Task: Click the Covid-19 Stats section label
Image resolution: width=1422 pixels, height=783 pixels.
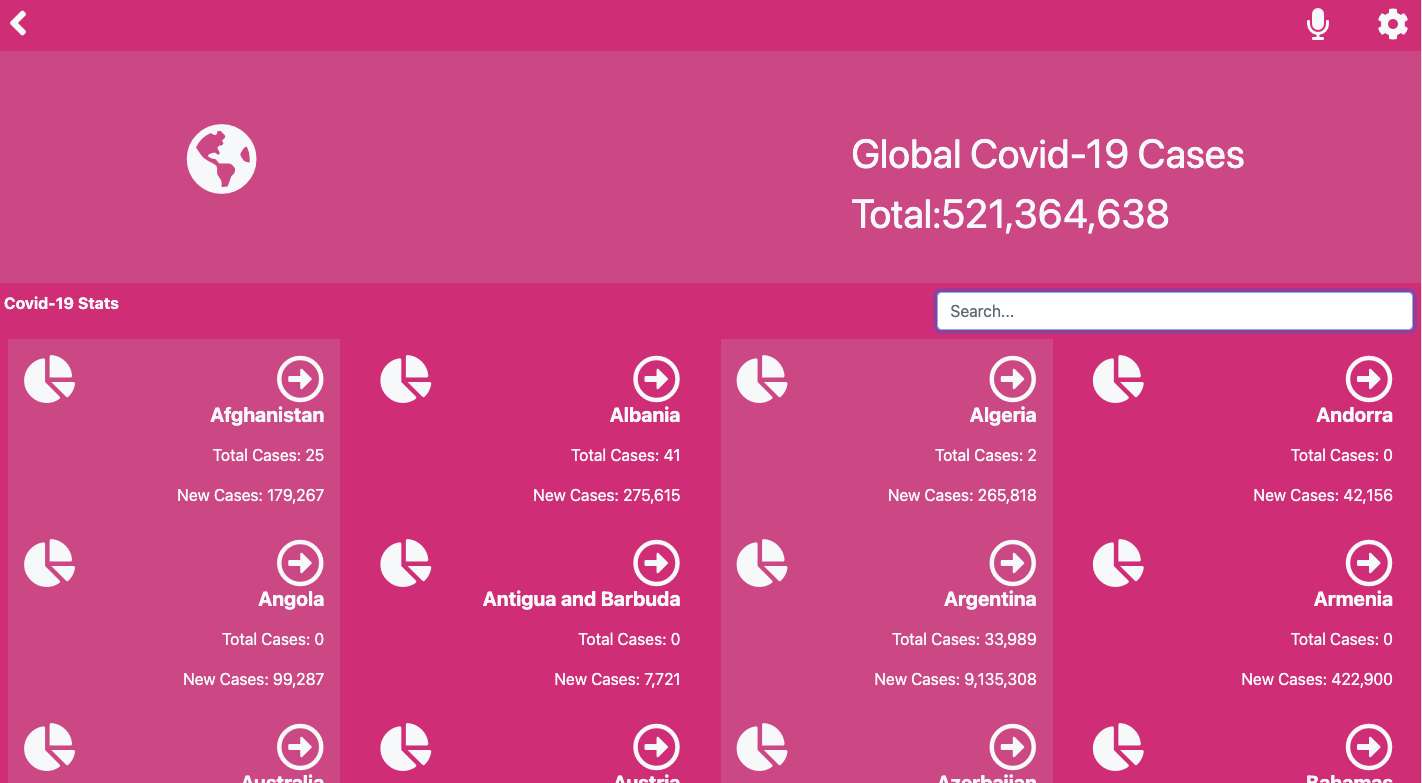Action: (61, 303)
